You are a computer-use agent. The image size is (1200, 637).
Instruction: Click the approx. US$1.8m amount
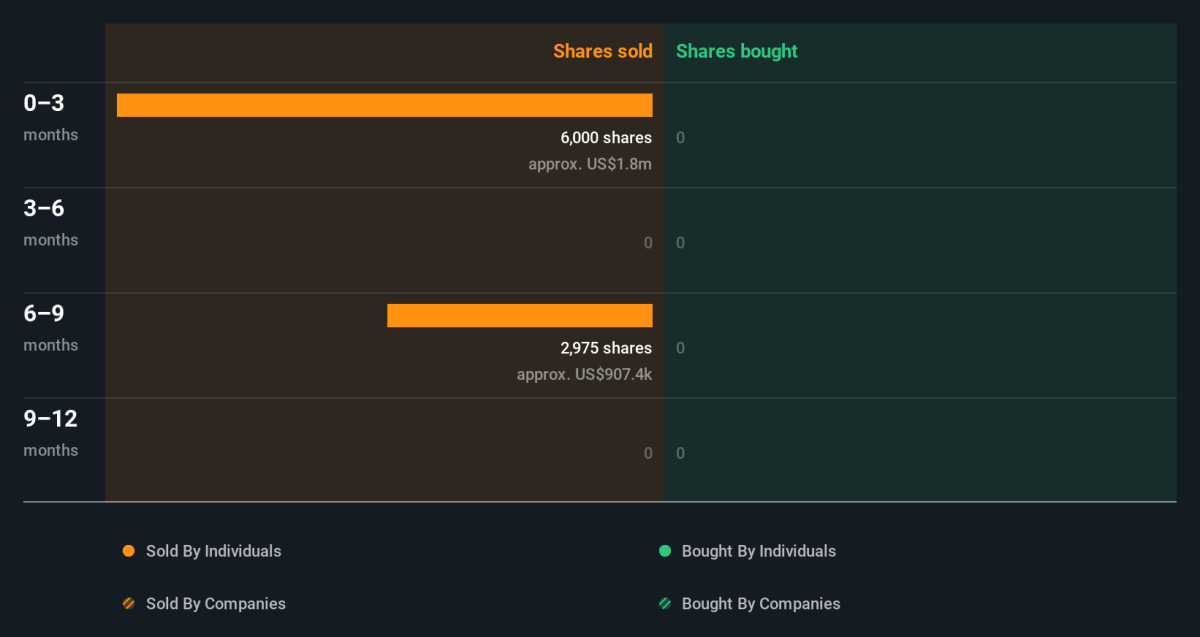pos(590,164)
